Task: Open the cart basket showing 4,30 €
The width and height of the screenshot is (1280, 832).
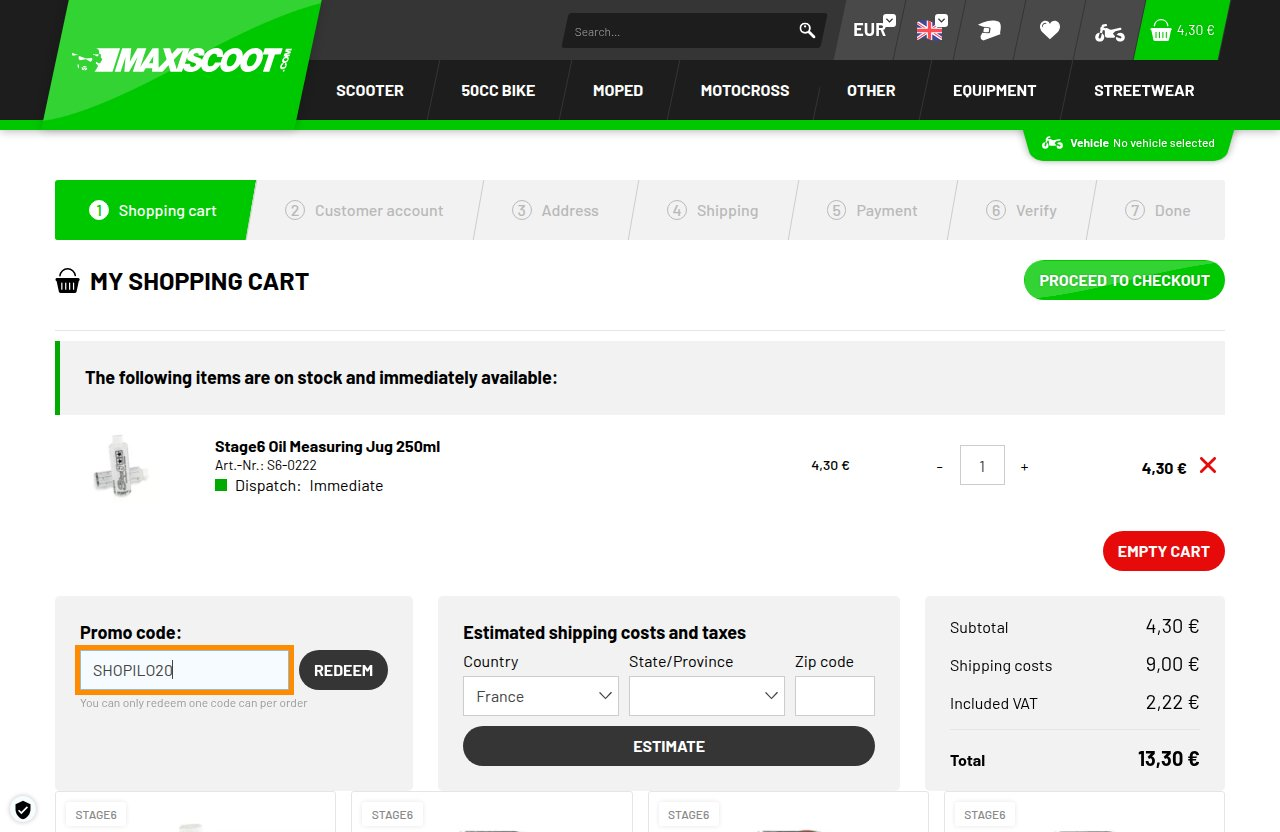Action: coord(1182,30)
